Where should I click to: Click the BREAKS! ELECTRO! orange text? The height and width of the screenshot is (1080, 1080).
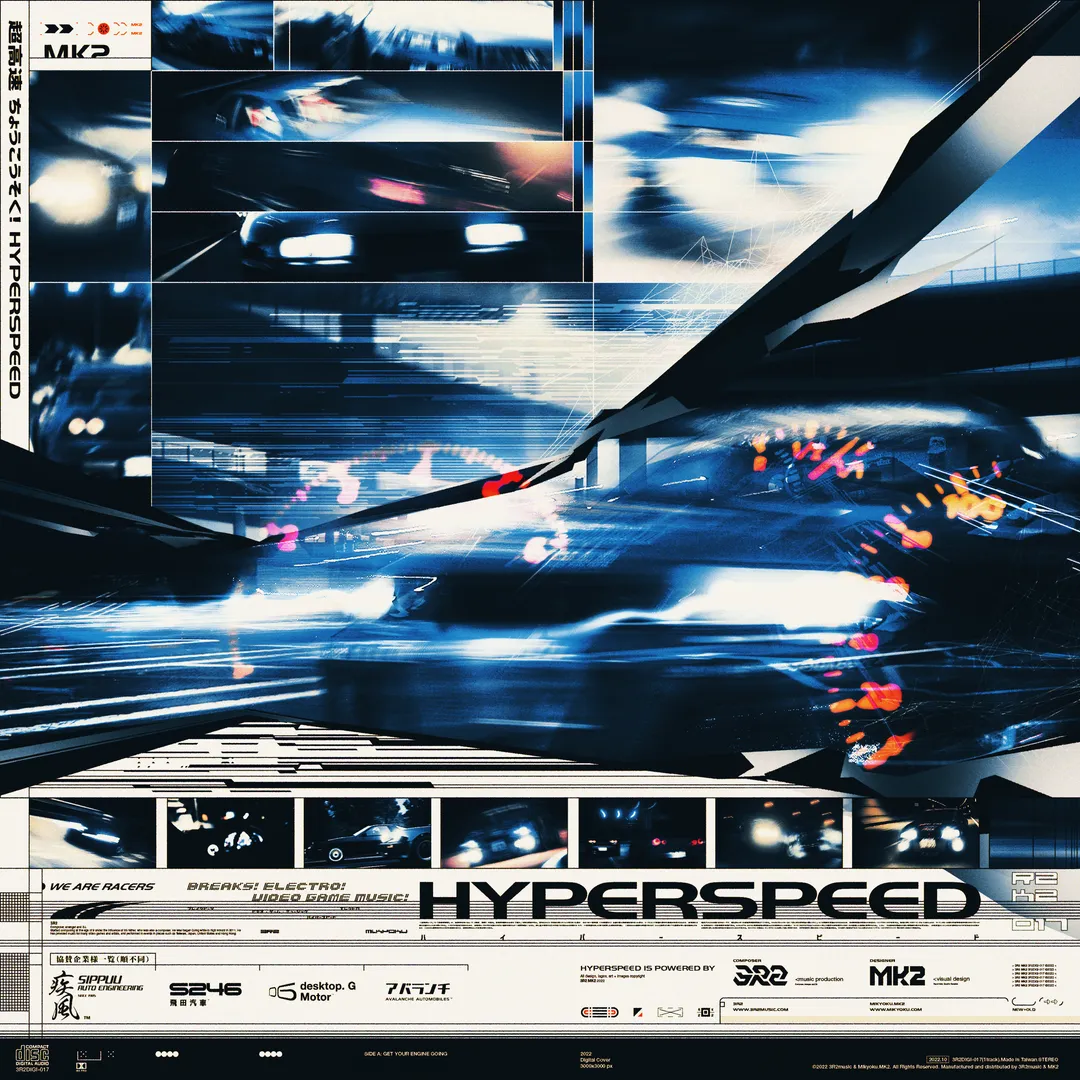point(266,886)
